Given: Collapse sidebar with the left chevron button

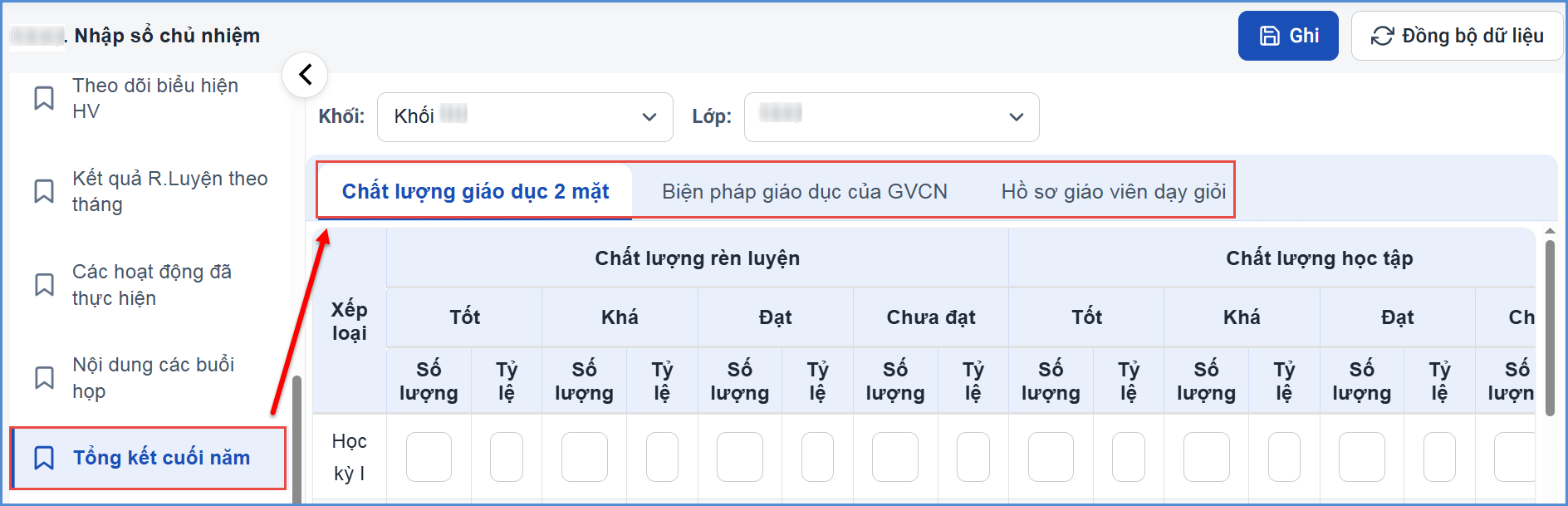Looking at the screenshot, I should point(305,75).
